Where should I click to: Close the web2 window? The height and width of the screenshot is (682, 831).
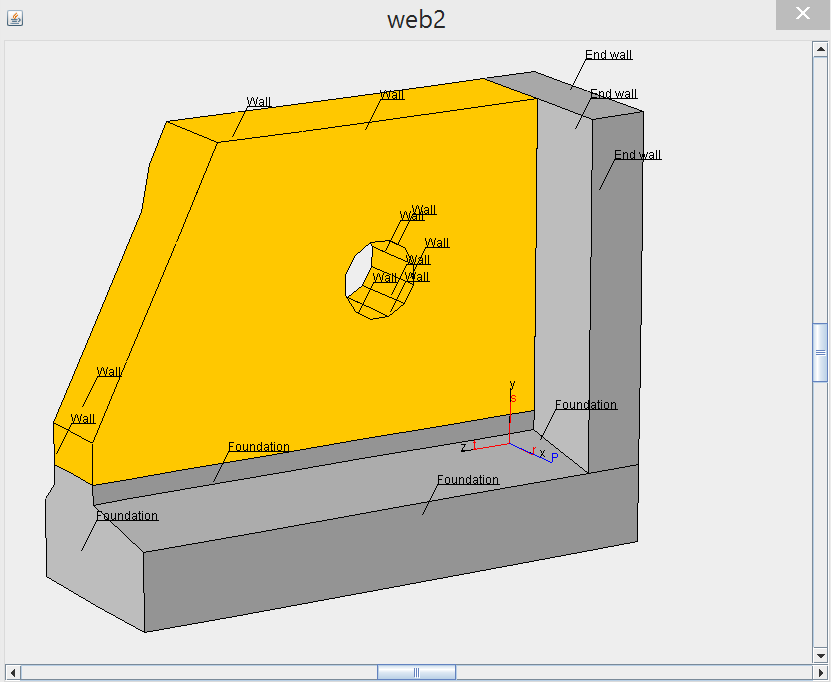802,14
